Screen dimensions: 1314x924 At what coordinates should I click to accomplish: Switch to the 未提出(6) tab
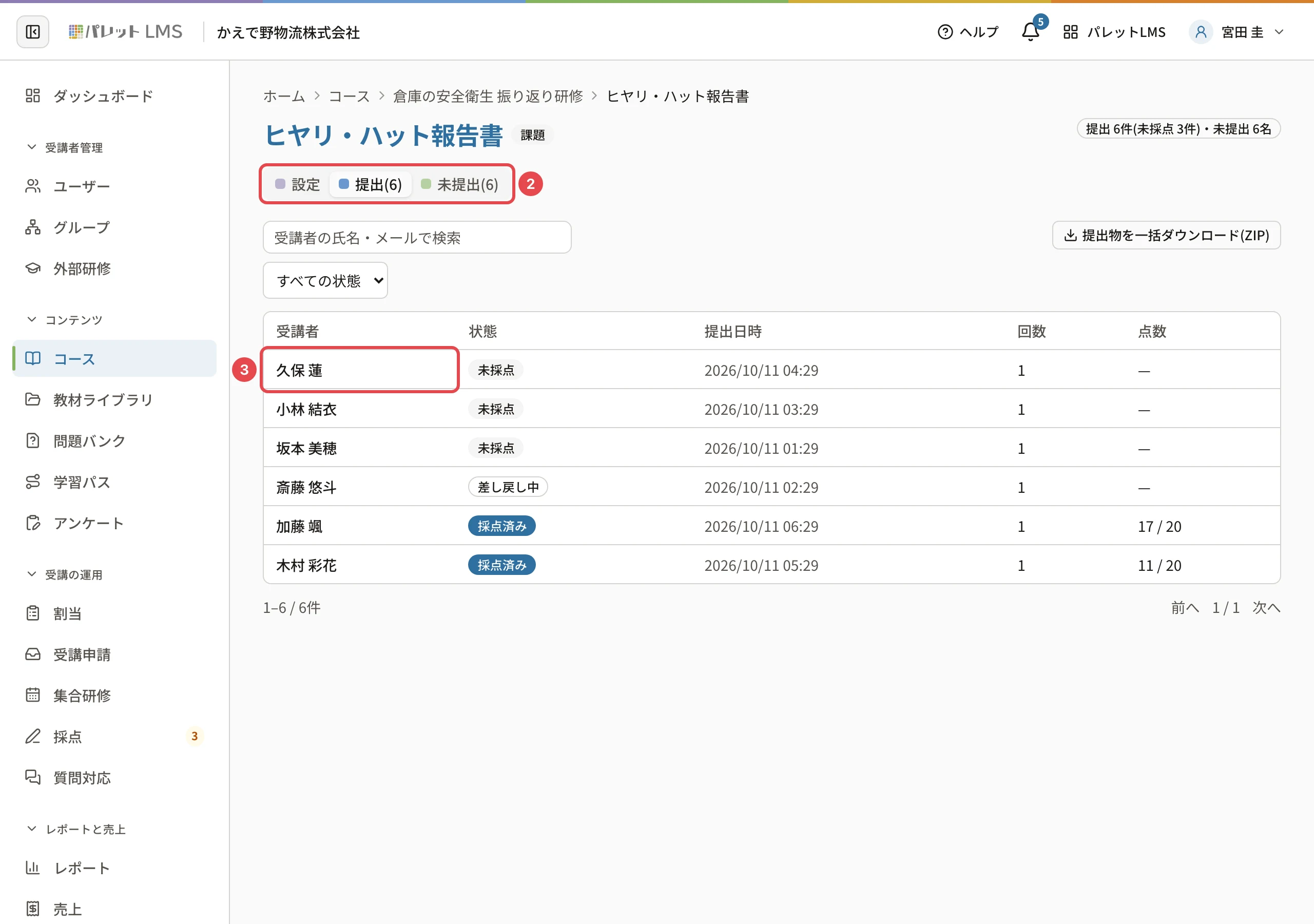(459, 184)
